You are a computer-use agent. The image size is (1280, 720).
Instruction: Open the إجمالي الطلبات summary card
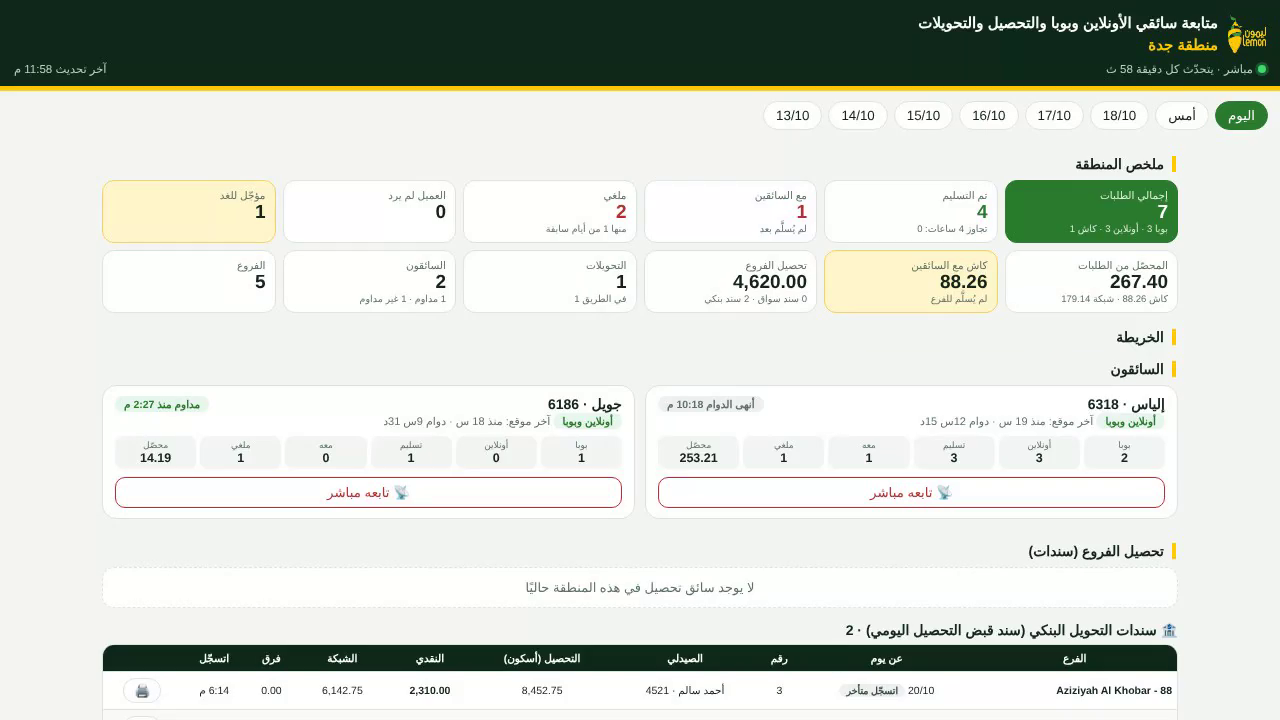click(1091, 211)
